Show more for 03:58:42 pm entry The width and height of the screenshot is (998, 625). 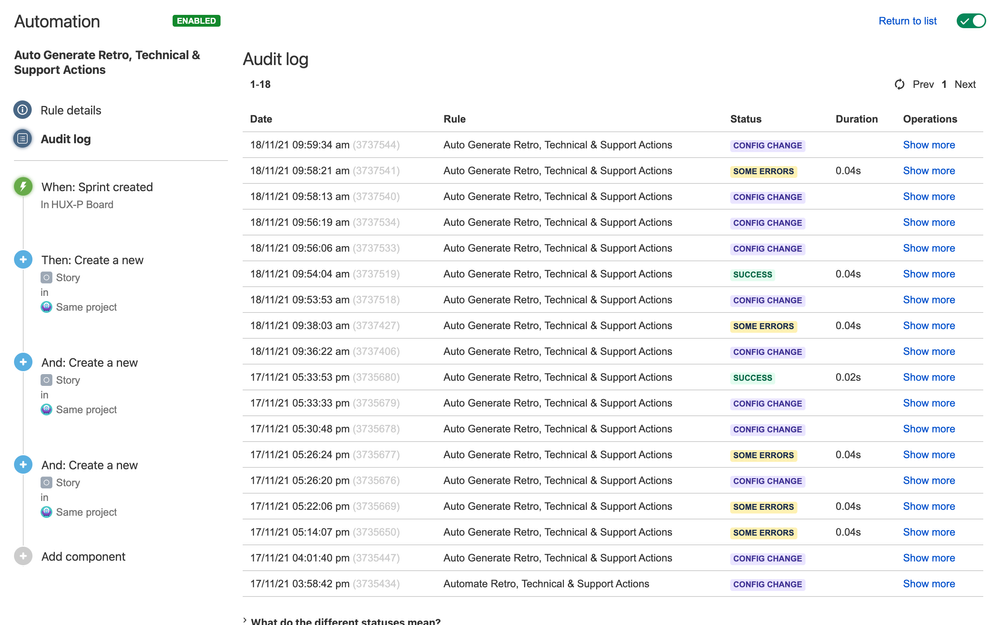click(x=929, y=584)
